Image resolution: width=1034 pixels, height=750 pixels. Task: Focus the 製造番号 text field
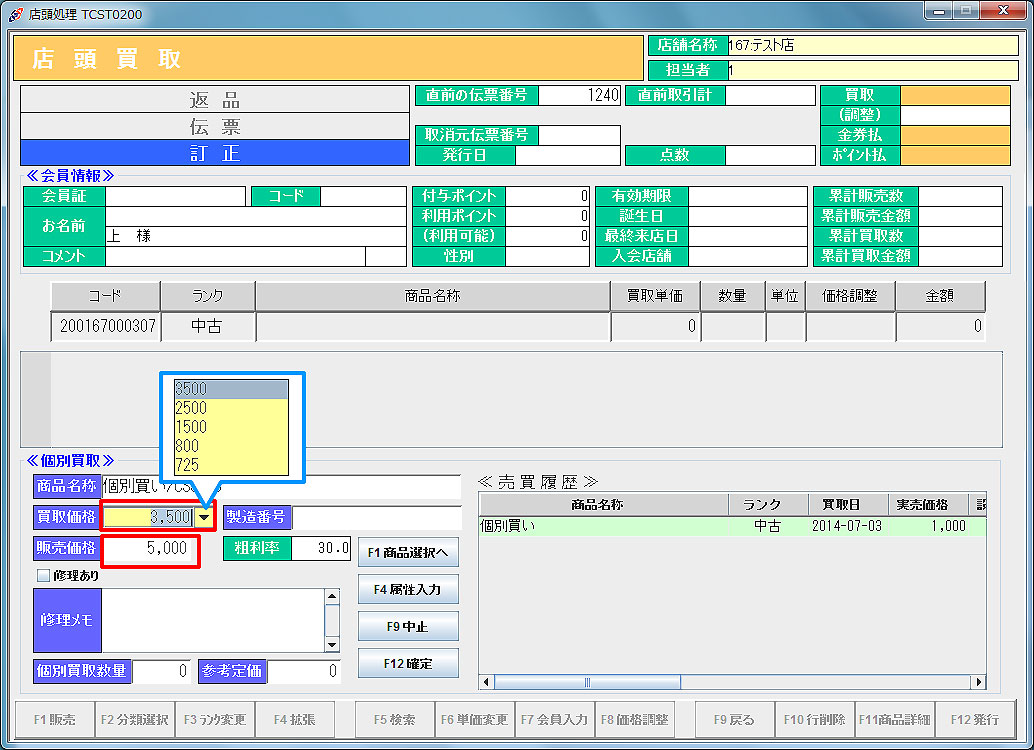click(376, 518)
